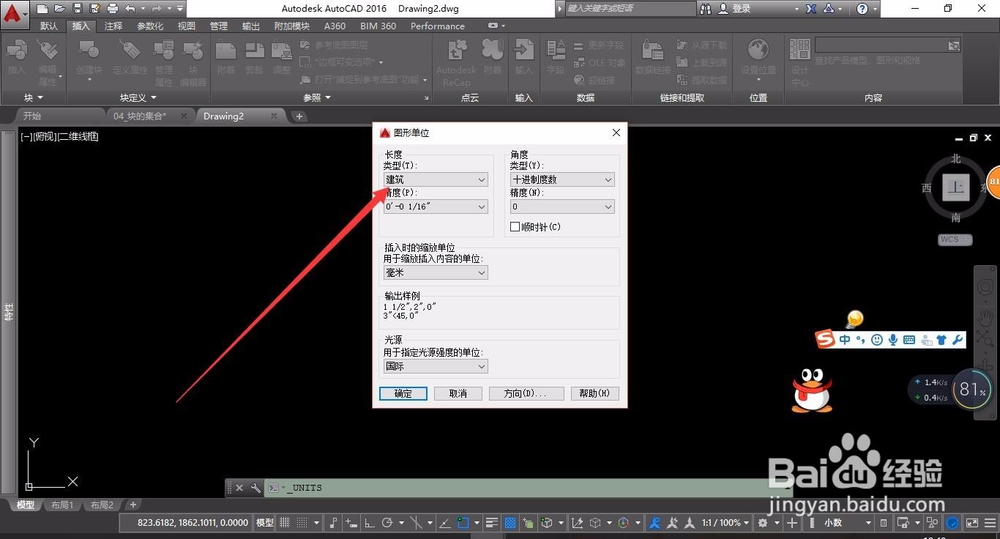Click the clean screen icon in status bar

[x=972, y=522]
